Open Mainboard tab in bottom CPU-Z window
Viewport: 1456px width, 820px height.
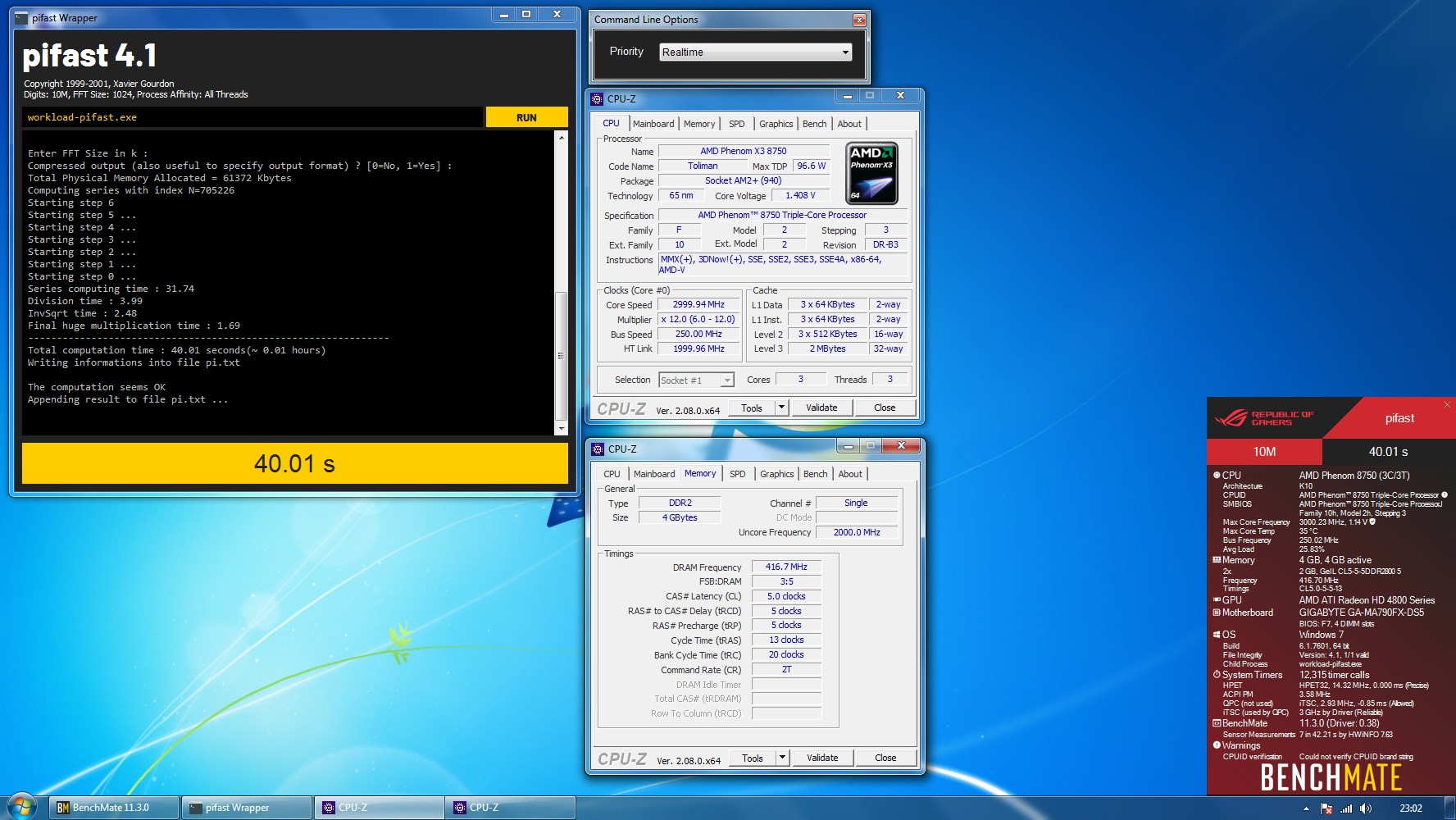(x=654, y=474)
